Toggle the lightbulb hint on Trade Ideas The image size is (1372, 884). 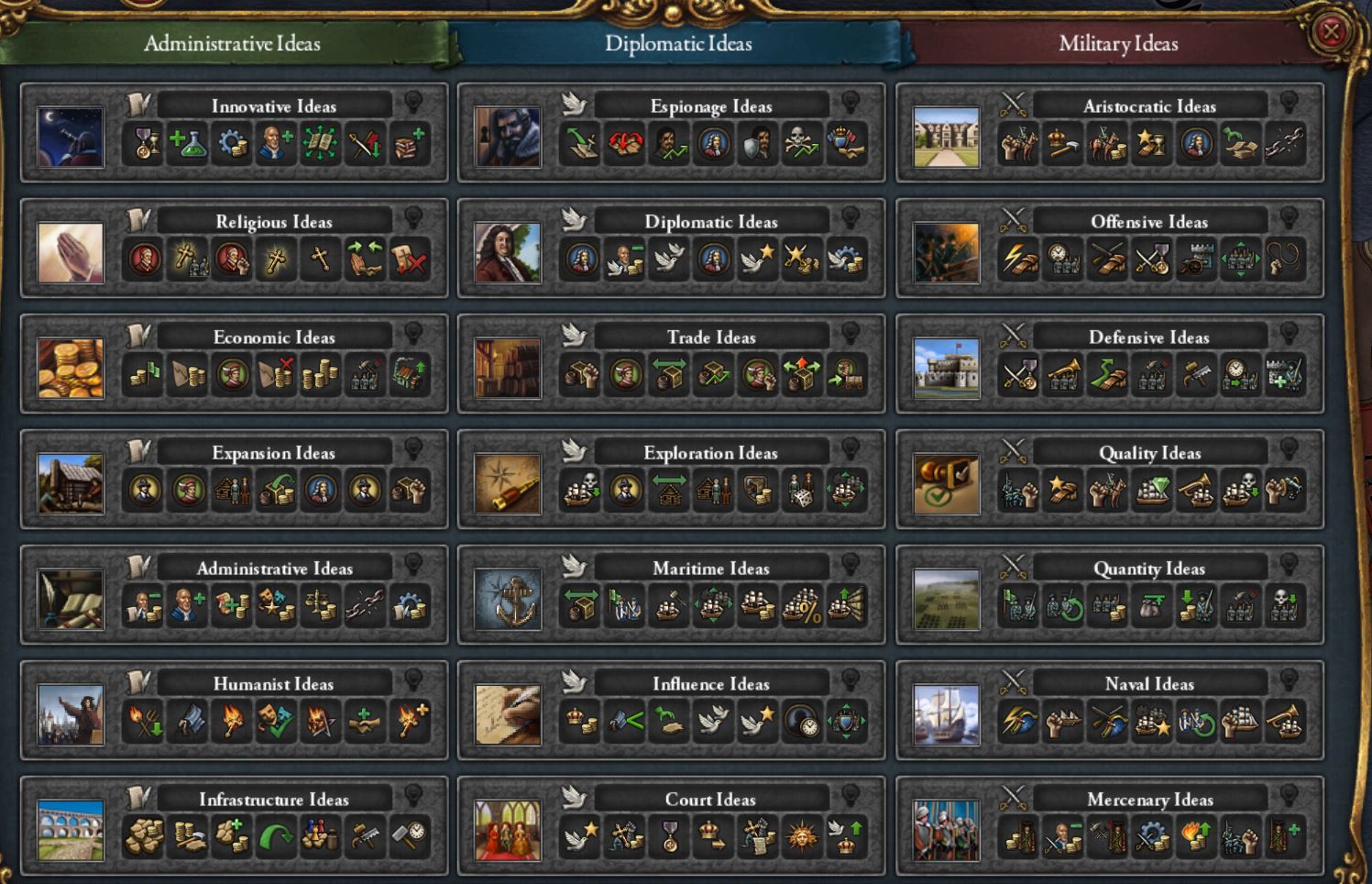851,333
